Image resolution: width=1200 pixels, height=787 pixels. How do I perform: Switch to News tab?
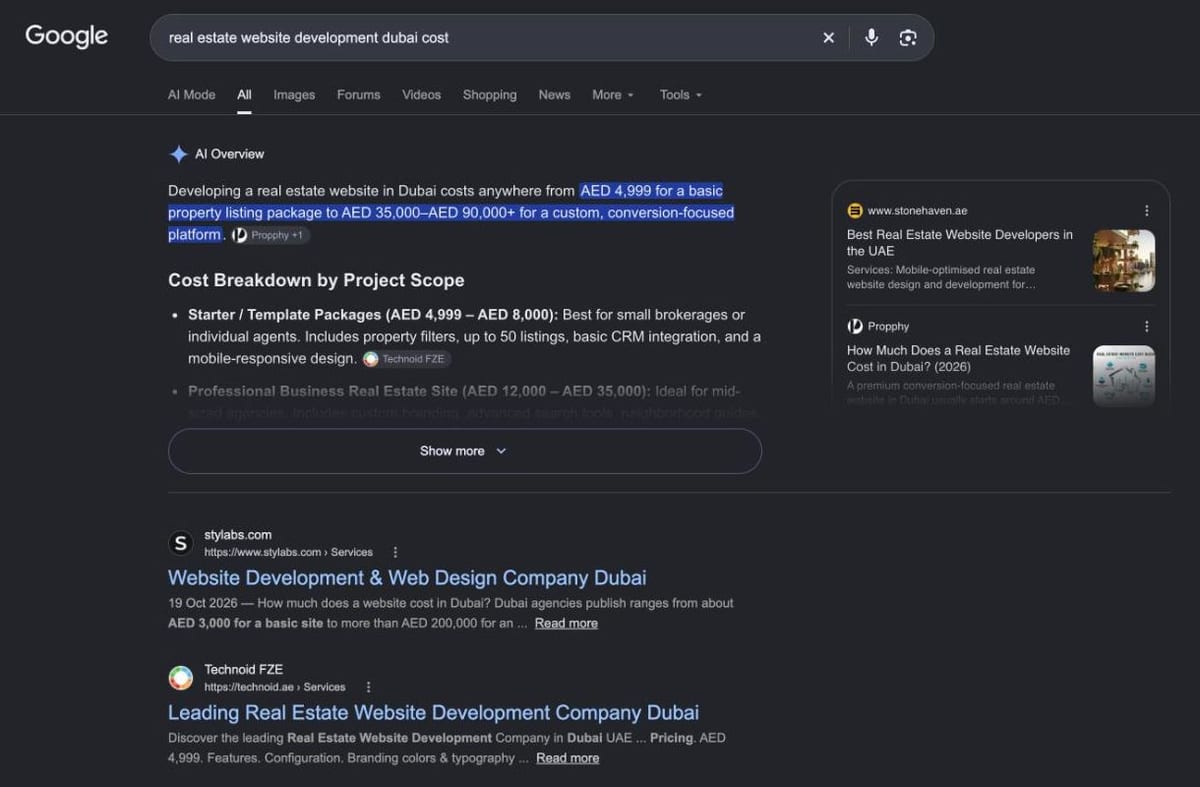(x=554, y=94)
